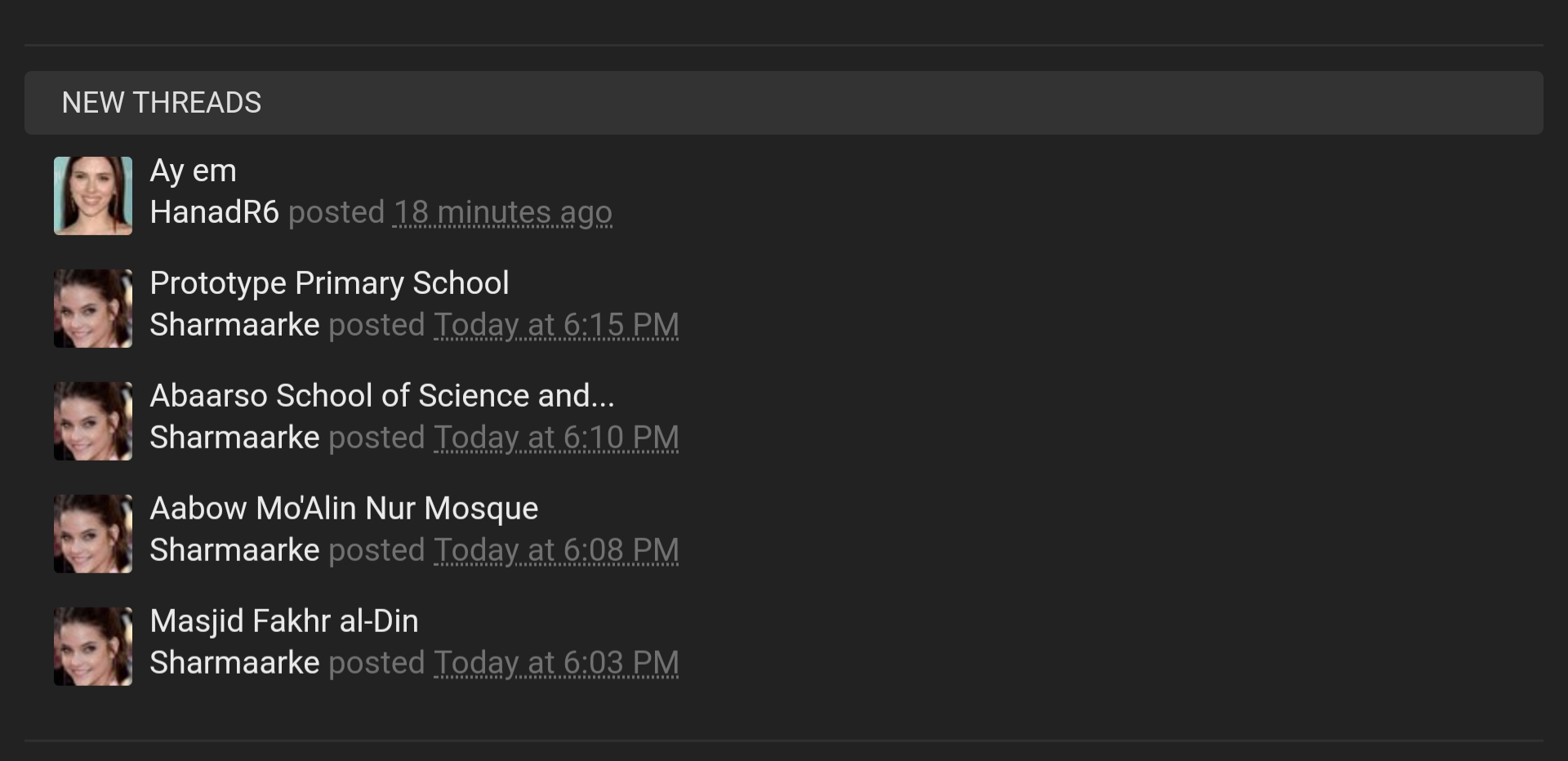The height and width of the screenshot is (761, 1568).
Task: Open the NEW THREADS section header
Action: coord(162,103)
